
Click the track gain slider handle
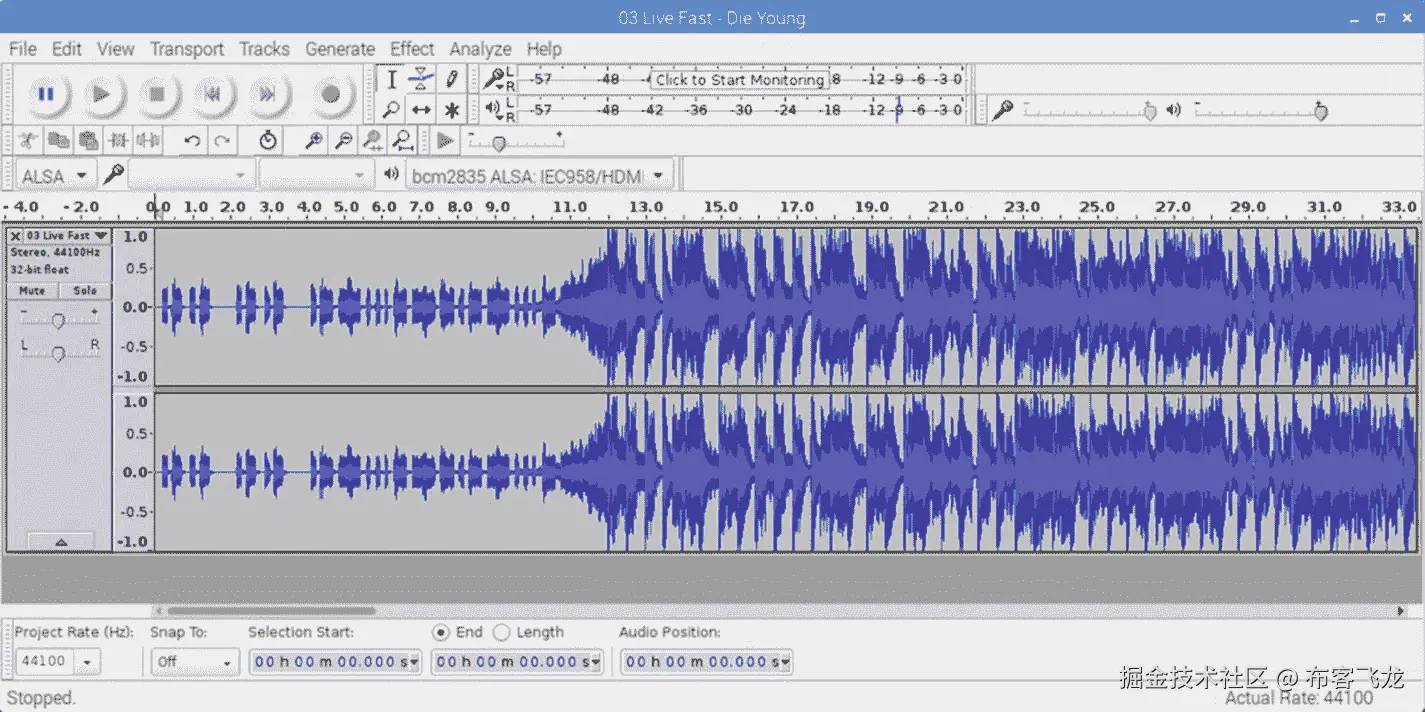(58, 321)
